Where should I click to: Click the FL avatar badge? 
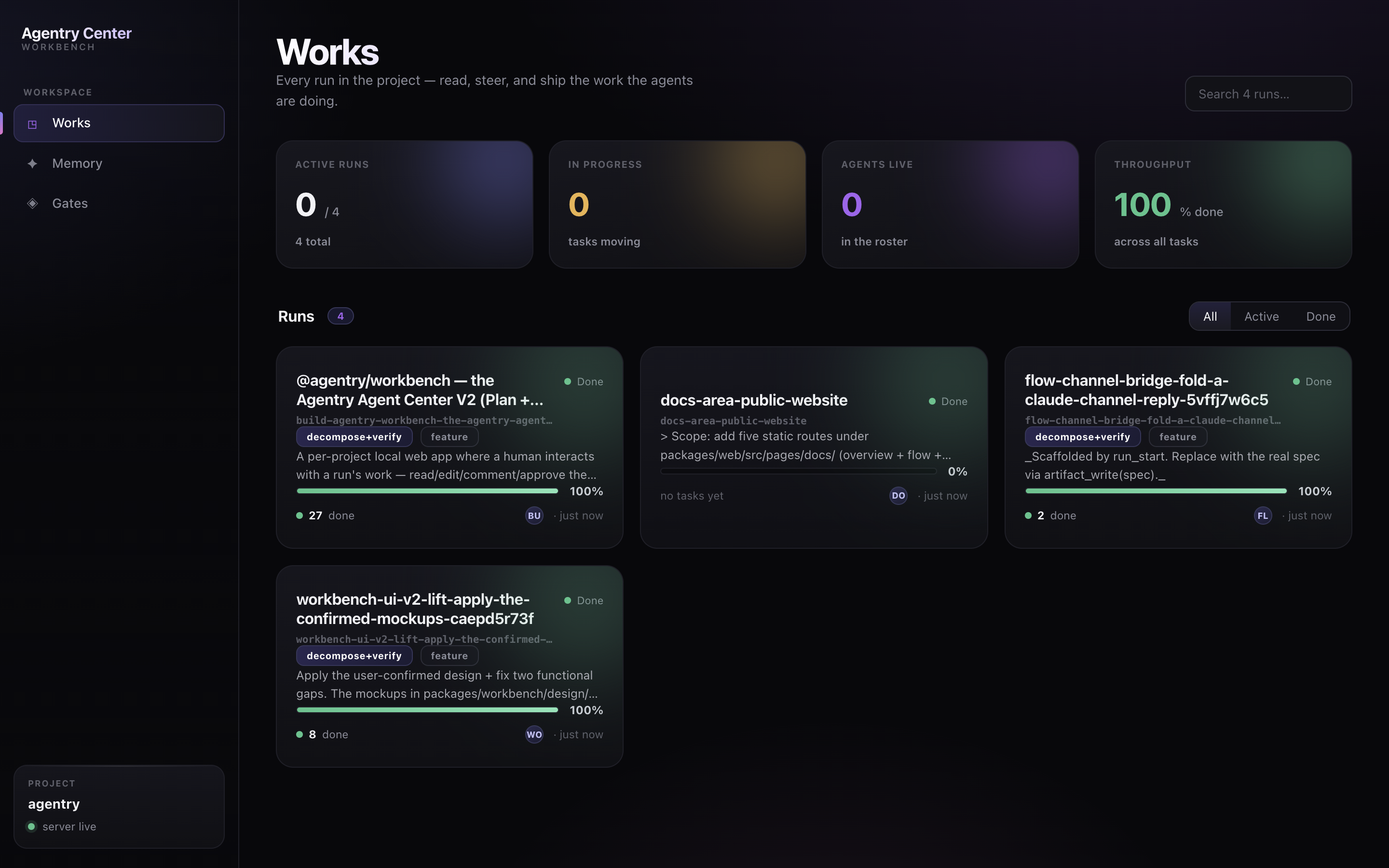[1263, 515]
